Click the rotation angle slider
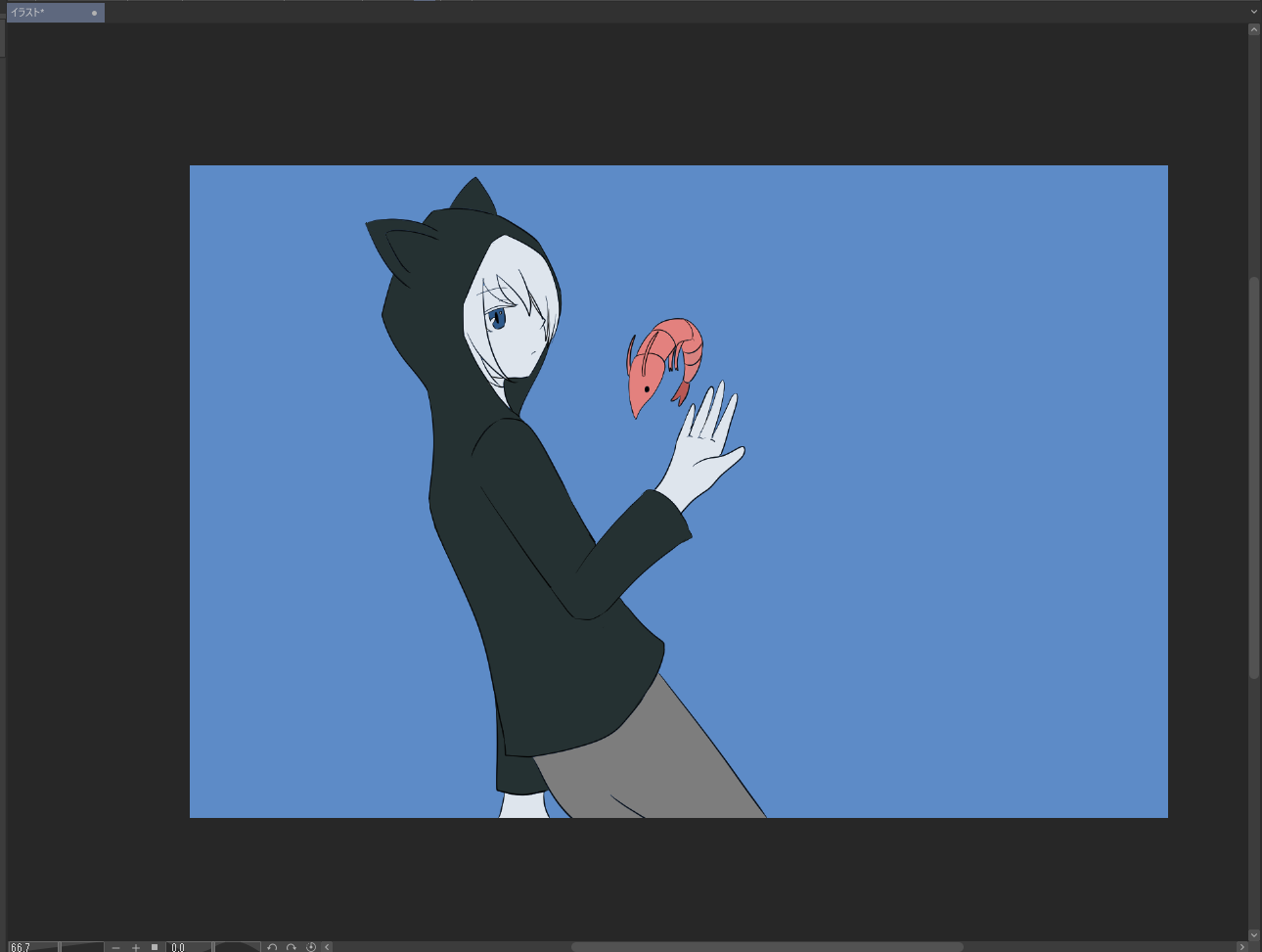This screenshot has width=1262, height=952. point(237,946)
